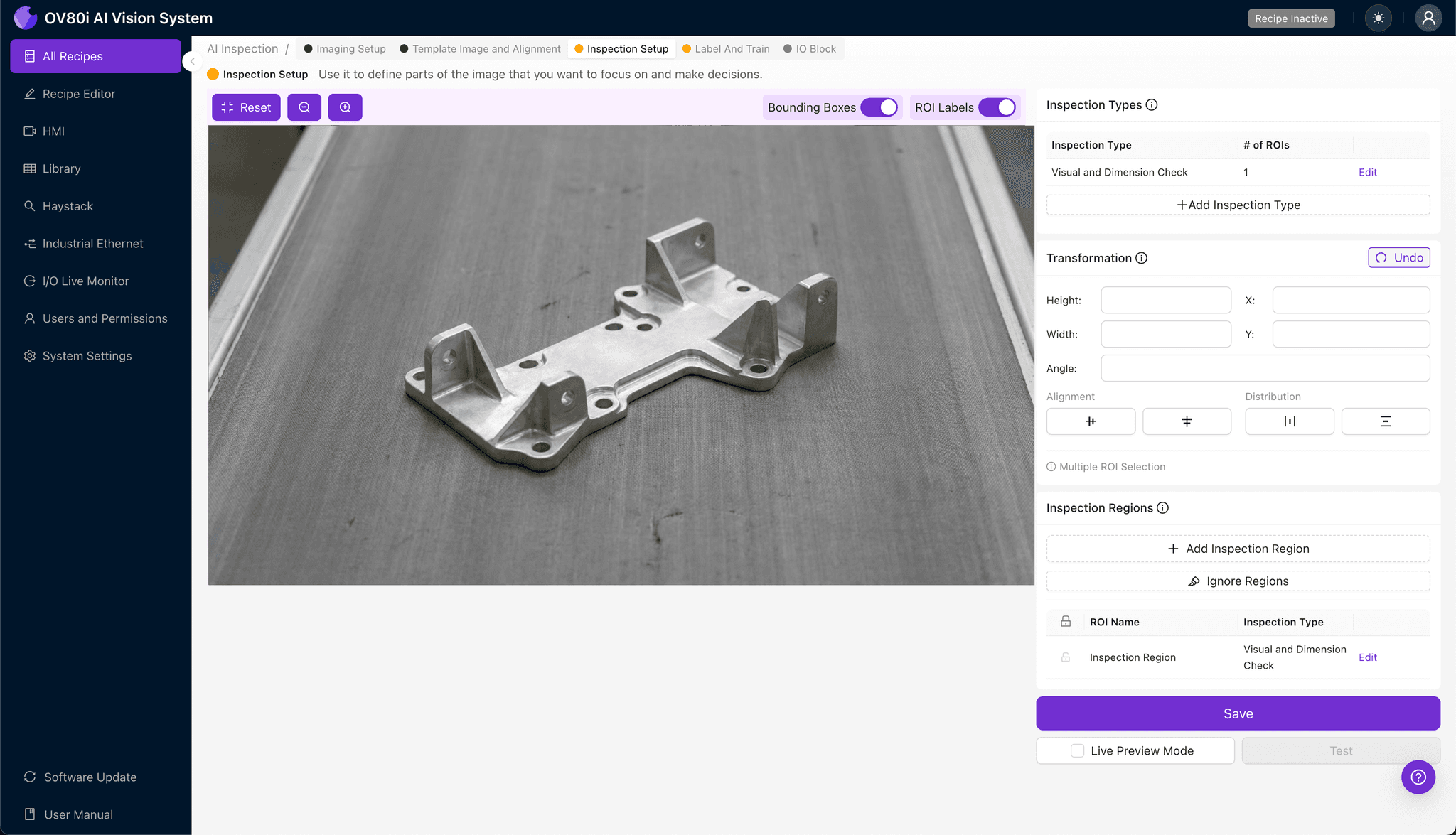Click Ignore Regions button
Screen dimensions: 1456x835
tap(1238, 581)
